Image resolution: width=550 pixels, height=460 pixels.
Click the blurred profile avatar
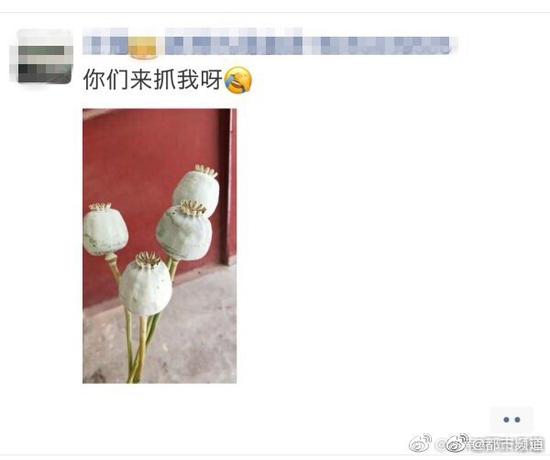(x=45, y=57)
